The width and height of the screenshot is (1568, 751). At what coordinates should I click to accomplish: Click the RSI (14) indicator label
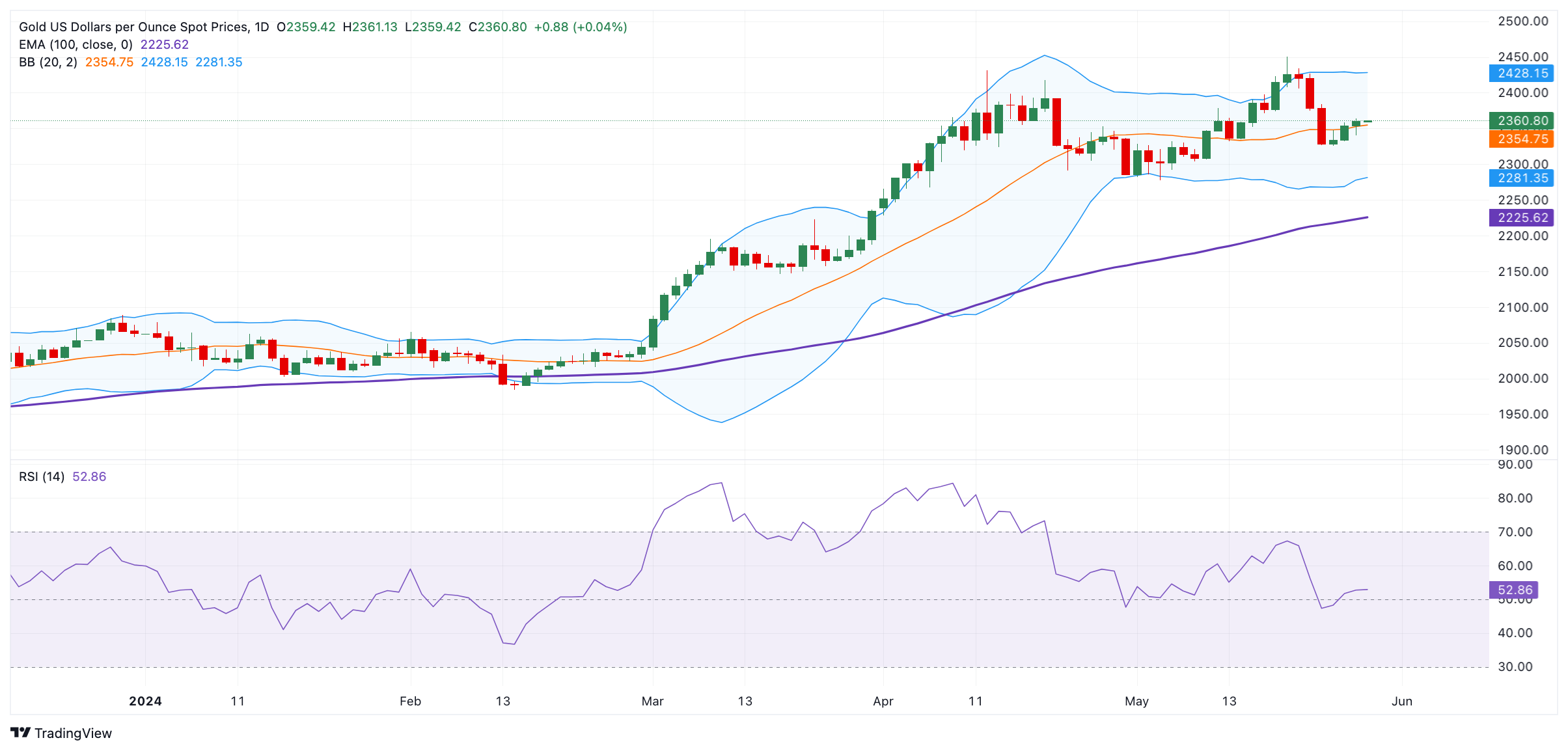[x=42, y=476]
